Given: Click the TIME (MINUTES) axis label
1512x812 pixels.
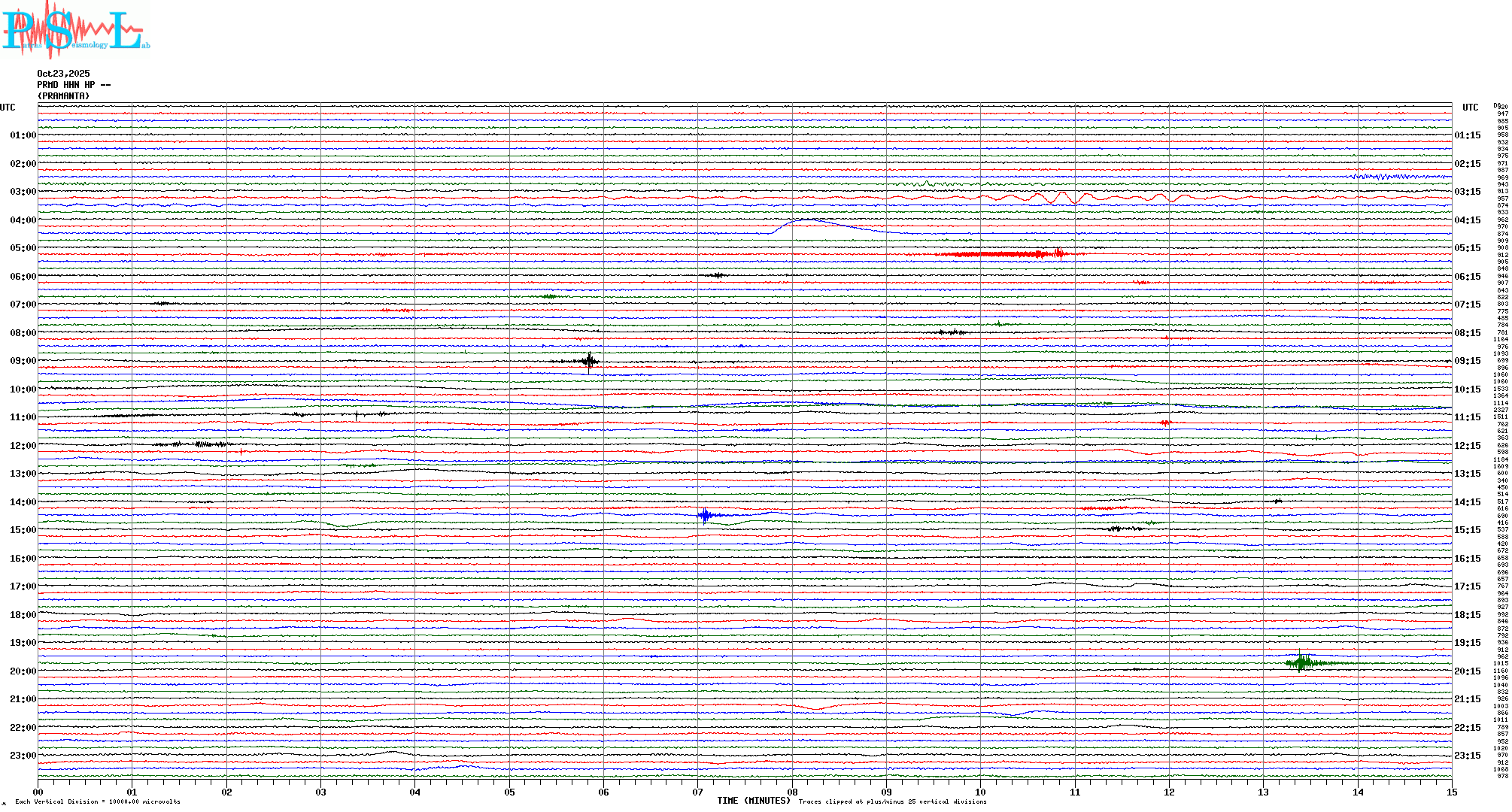Looking at the screenshot, I should coord(753,801).
